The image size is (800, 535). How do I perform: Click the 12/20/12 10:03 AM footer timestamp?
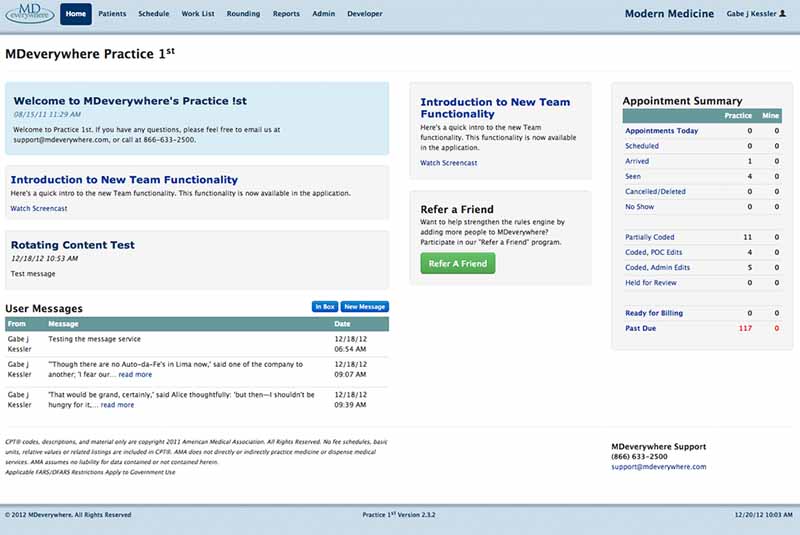(764, 515)
